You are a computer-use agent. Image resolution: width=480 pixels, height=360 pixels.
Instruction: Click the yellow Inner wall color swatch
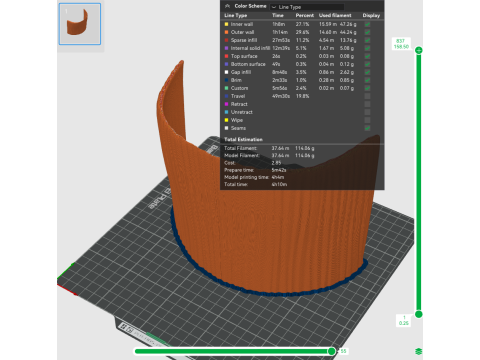tap(227, 24)
